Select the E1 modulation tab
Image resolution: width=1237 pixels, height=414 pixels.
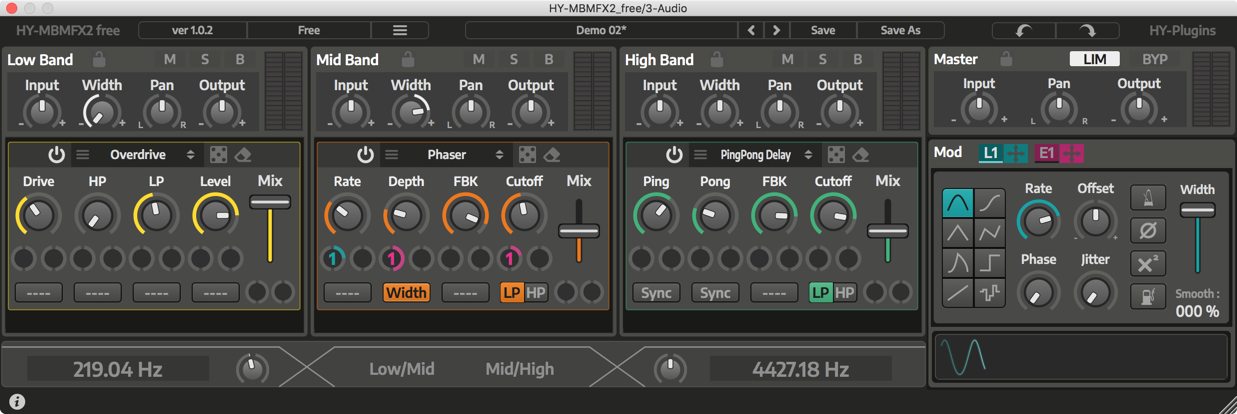tap(1047, 153)
